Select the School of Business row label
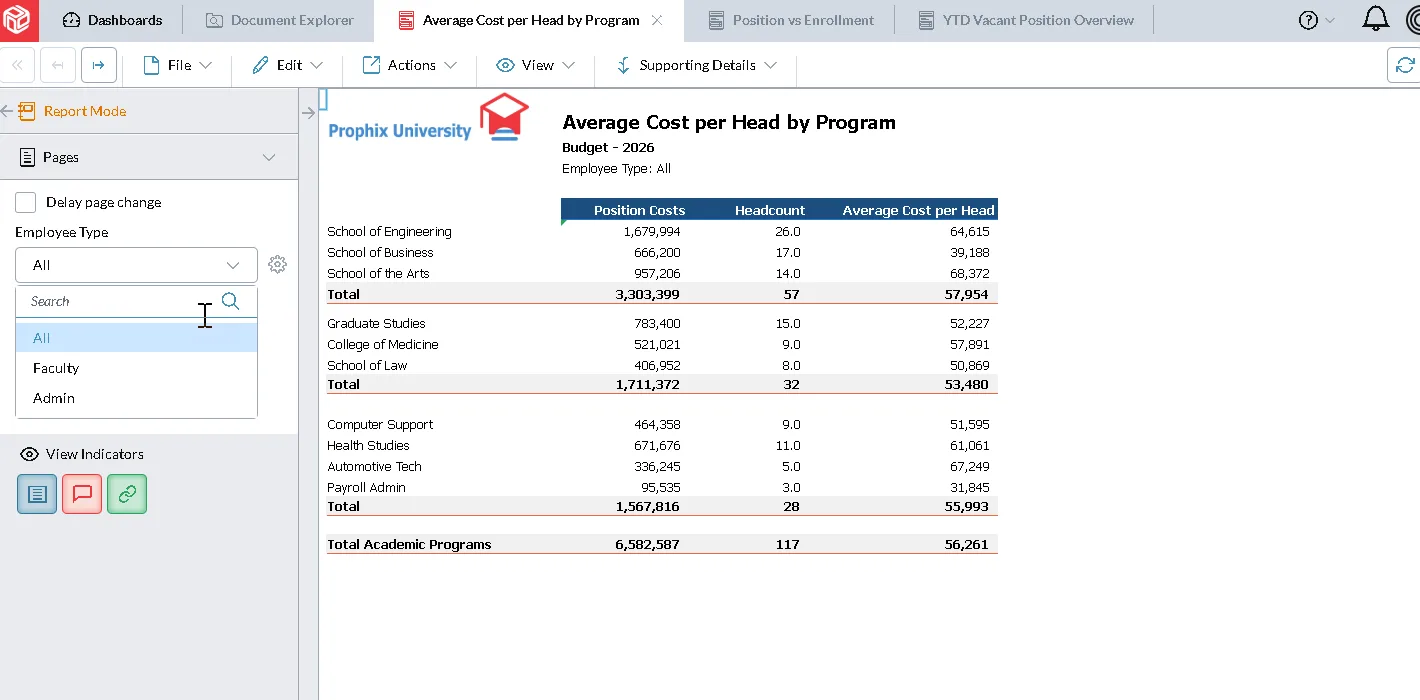The width and height of the screenshot is (1420, 700). tap(380, 252)
